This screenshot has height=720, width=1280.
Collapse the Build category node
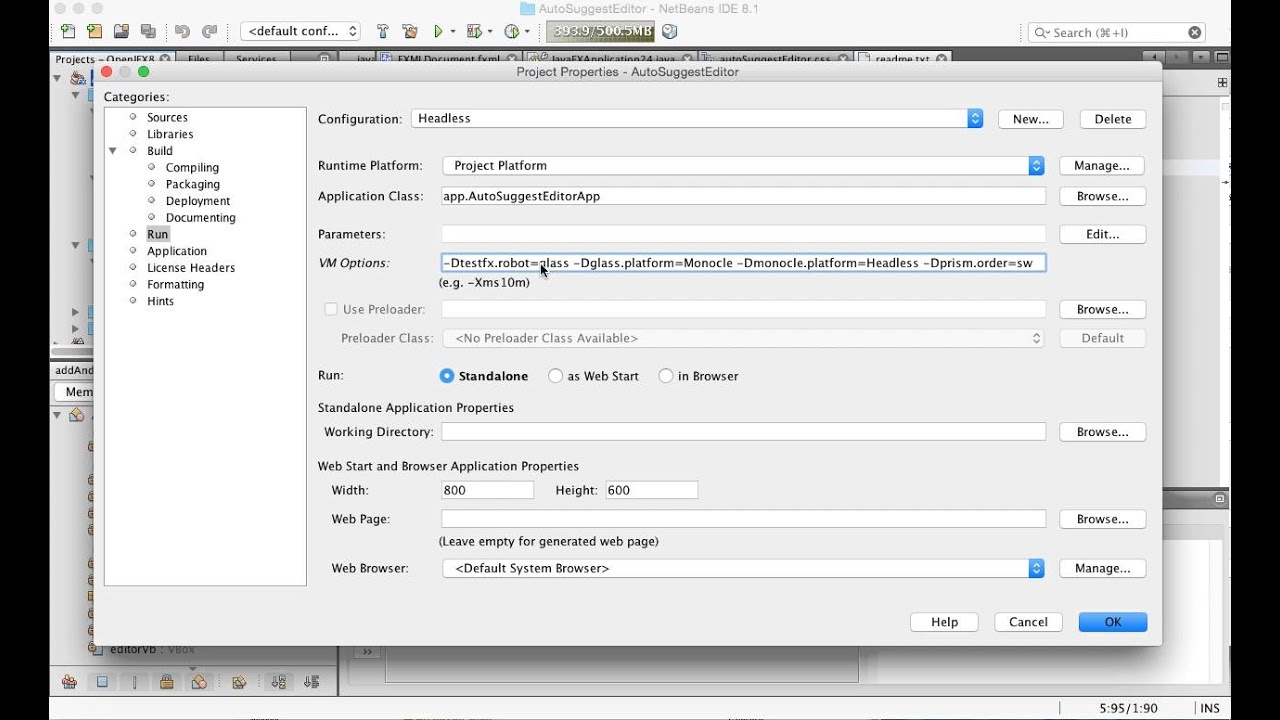tap(114, 151)
